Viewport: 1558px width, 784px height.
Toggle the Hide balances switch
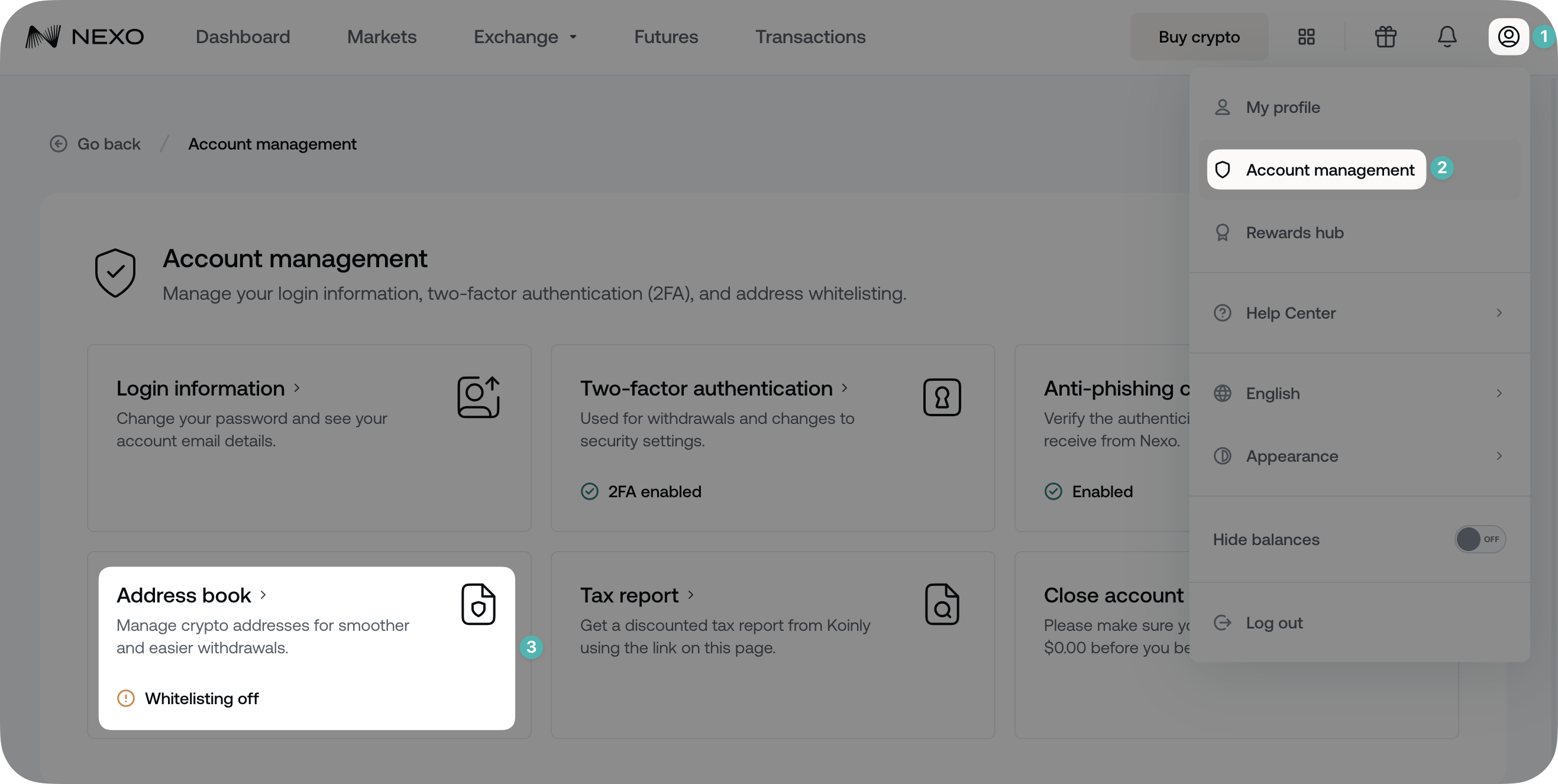[1479, 539]
